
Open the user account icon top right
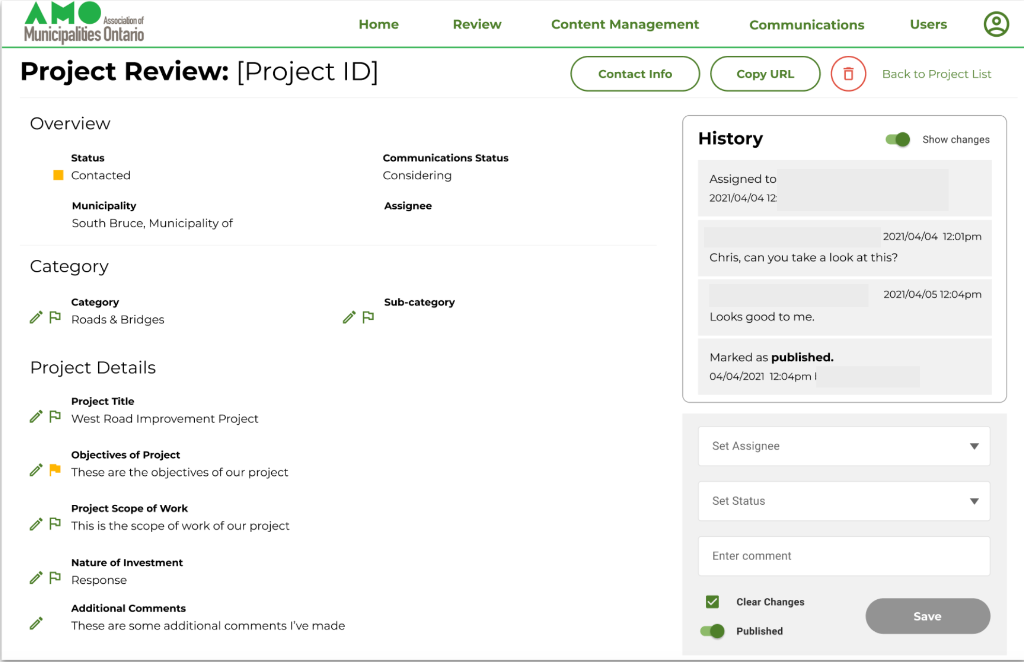point(996,23)
